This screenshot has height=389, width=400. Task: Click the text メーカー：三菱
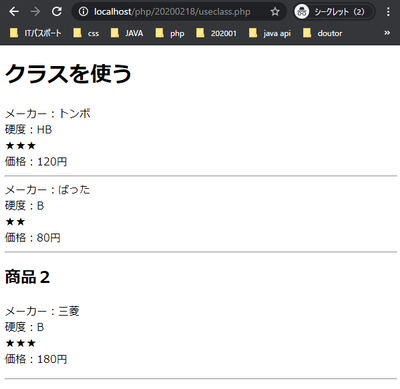click(42, 311)
